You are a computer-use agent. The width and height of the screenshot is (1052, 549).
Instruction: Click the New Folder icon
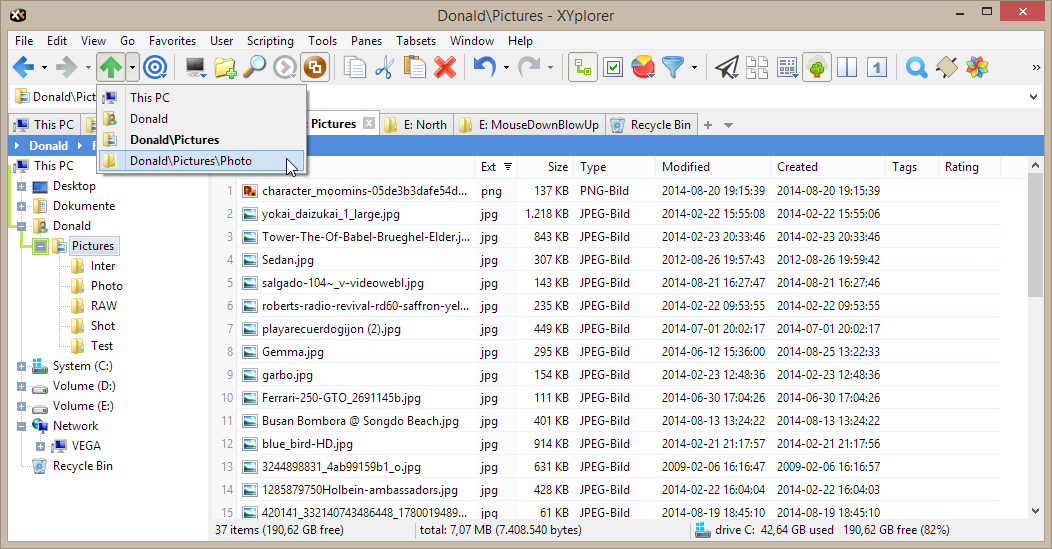coord(225,68)
